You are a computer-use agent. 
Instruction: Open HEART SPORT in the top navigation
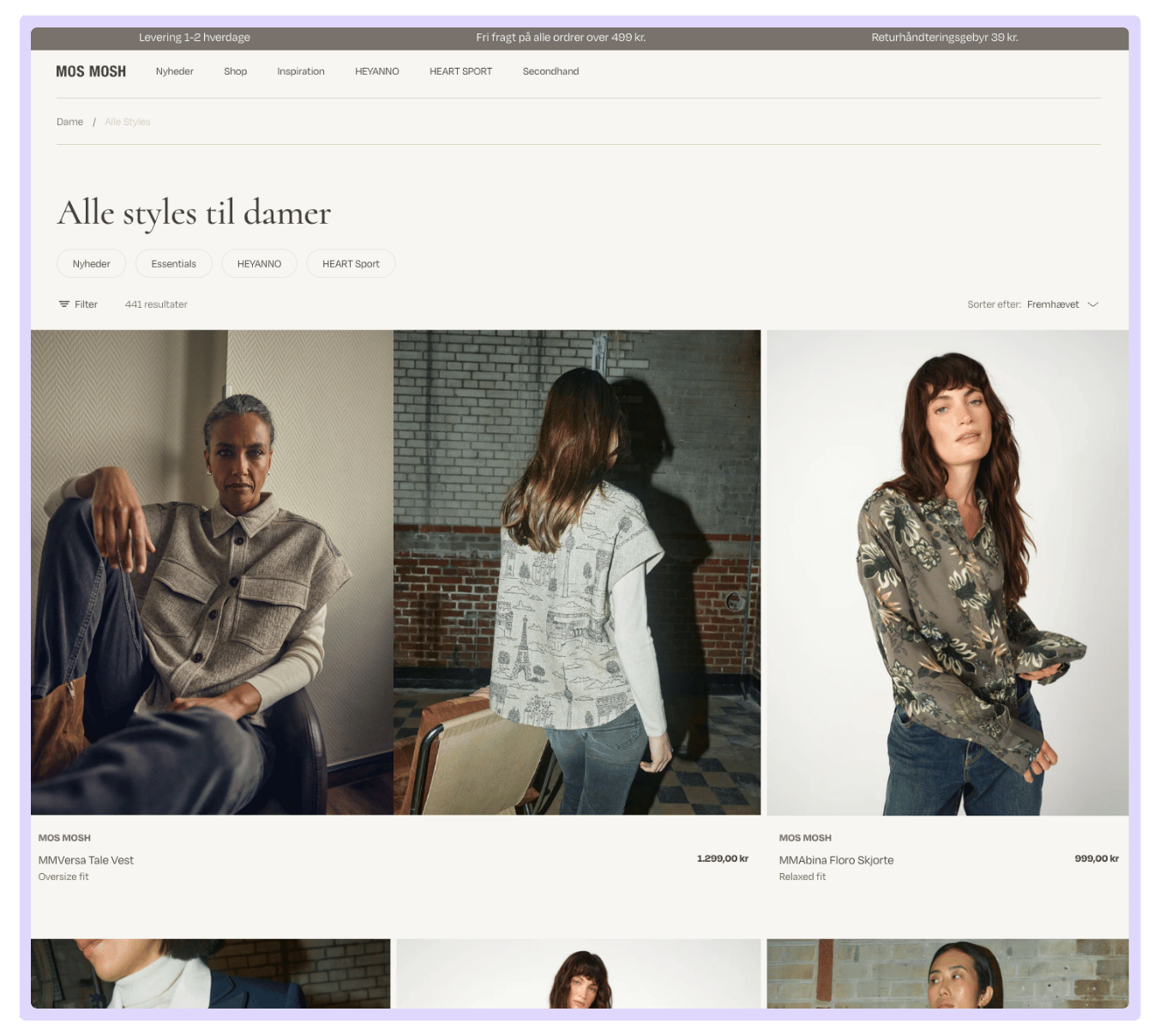[x=460, y=72]
